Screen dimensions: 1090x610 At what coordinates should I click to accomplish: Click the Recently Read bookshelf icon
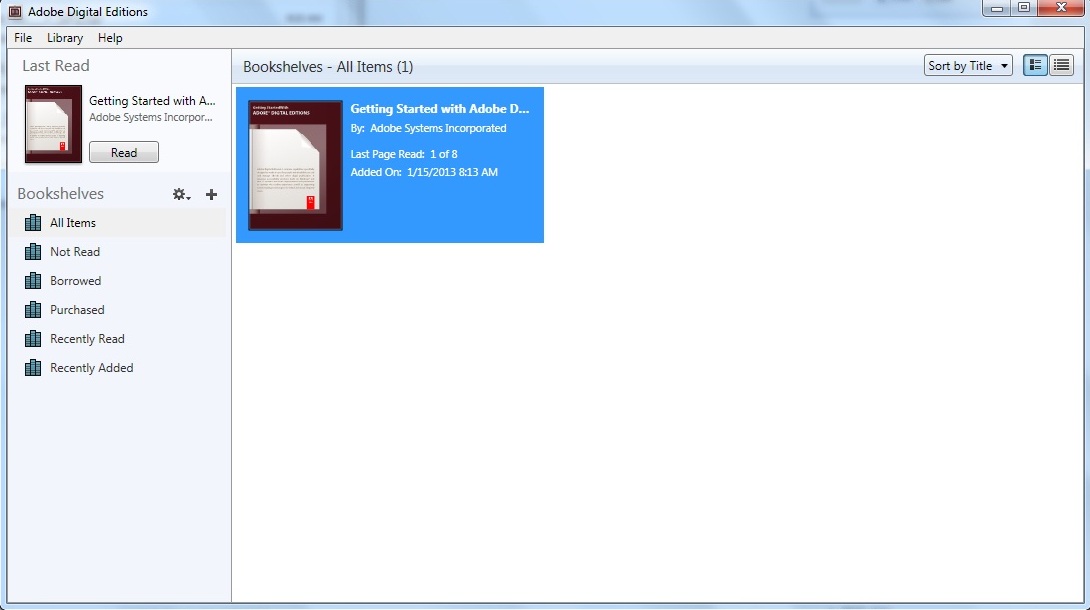(x=33, y=338)
